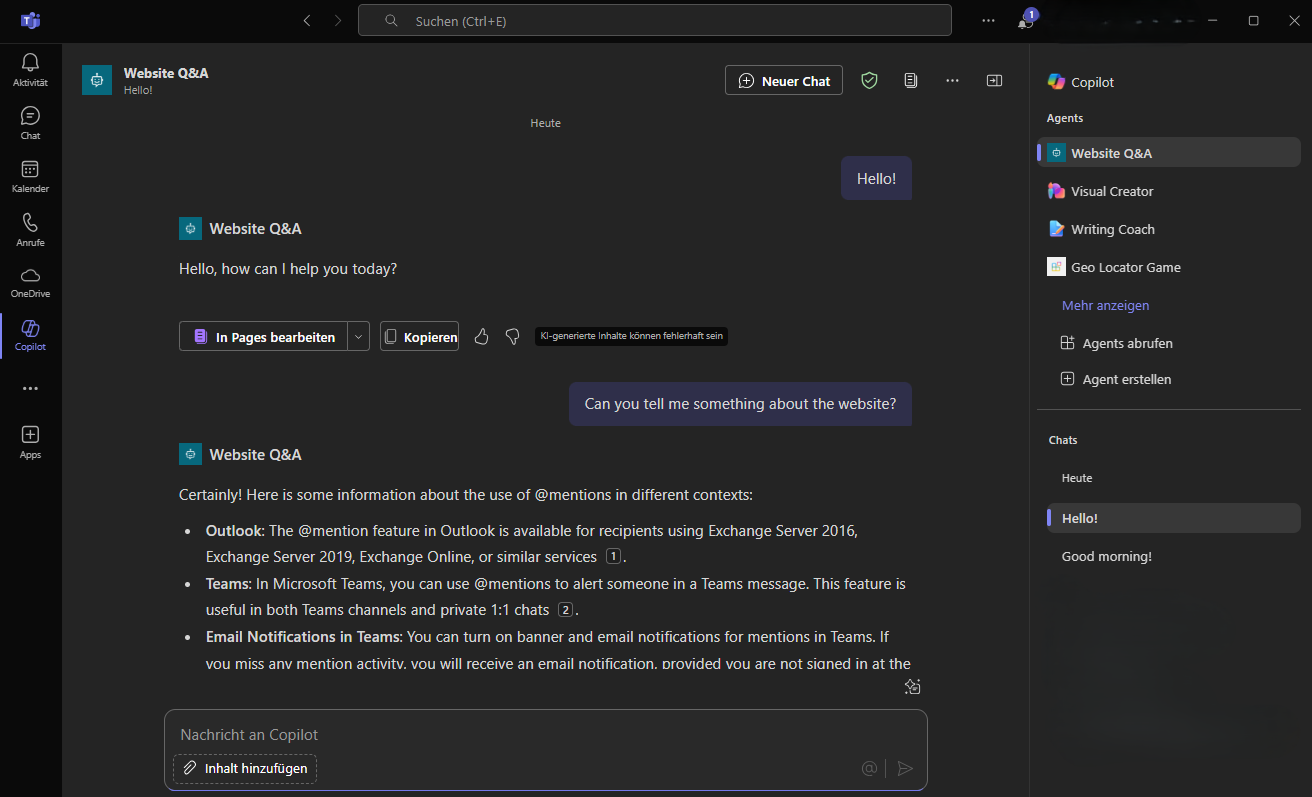The height and width of the screenshot is (797, 1312).
Task: Click the 'Hello, how can I help you today?' reply
Action: tap(288, 268)
